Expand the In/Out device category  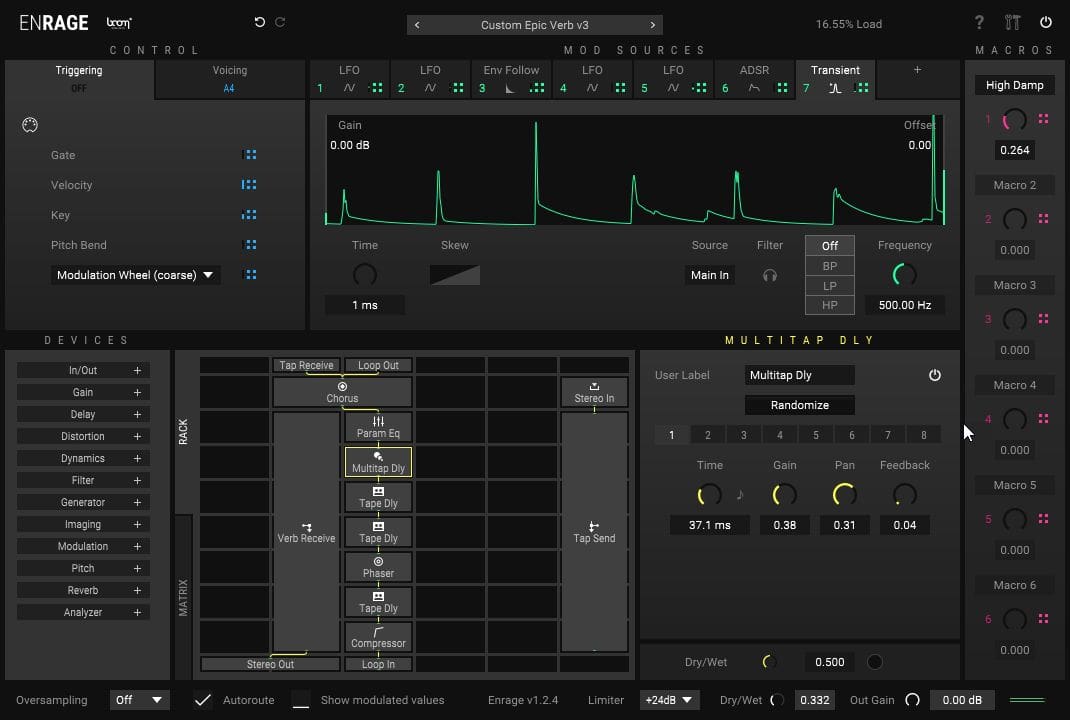83,370
